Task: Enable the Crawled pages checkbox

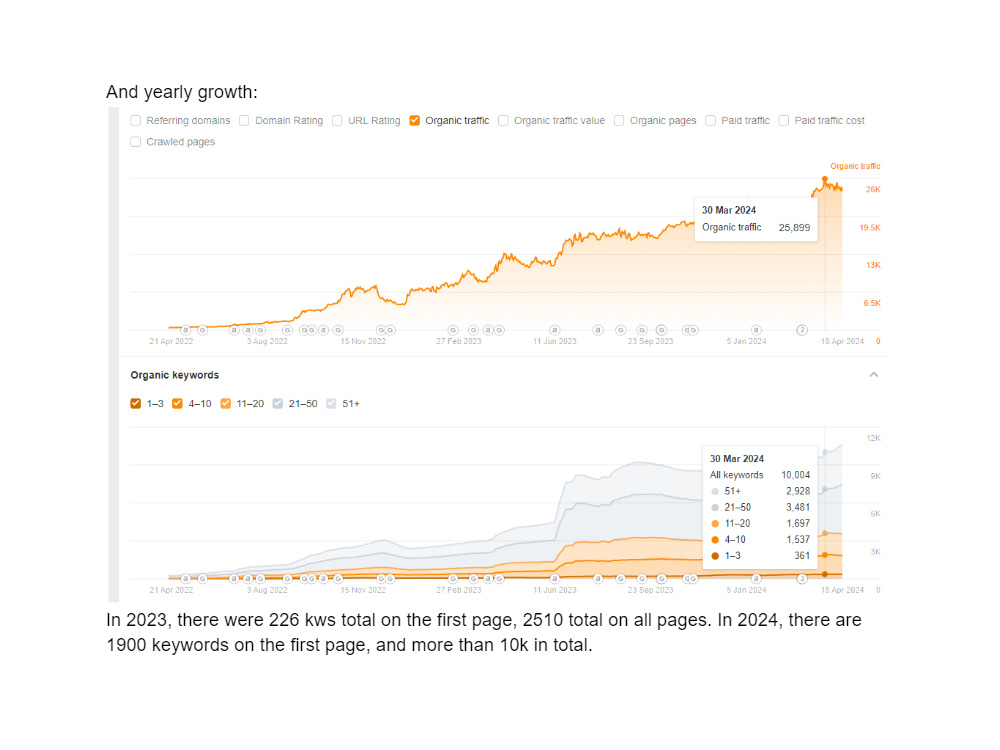Action: [x=135, y=142]
